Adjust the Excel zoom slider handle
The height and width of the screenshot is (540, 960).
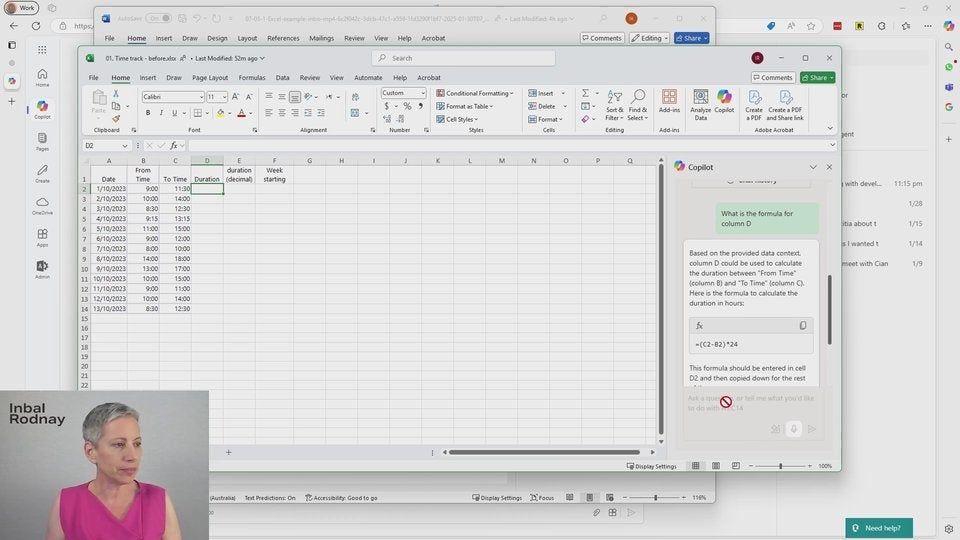pos(780,466)
